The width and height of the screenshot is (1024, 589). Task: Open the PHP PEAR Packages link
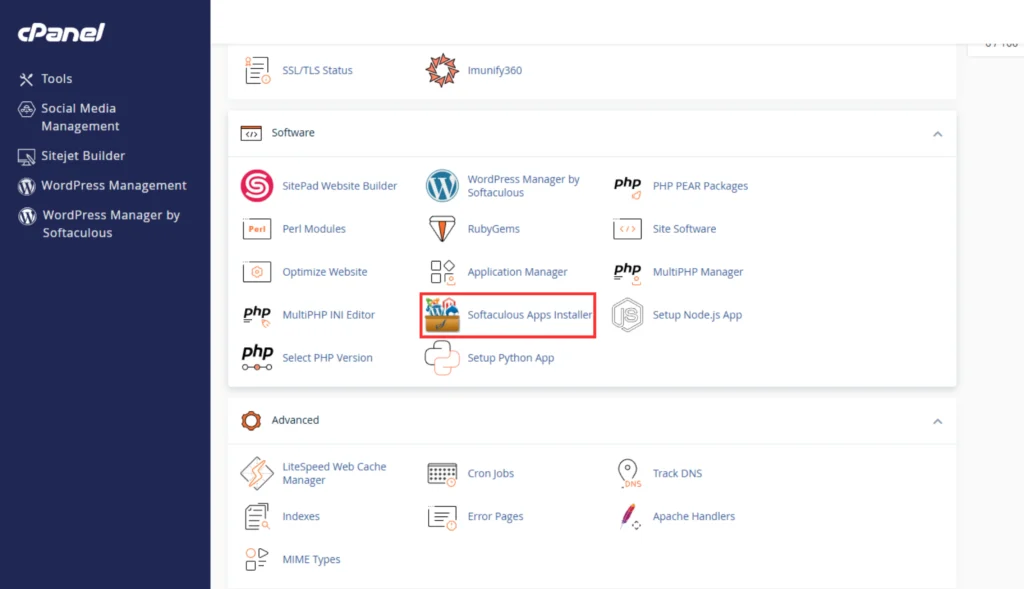pos(700,186)
